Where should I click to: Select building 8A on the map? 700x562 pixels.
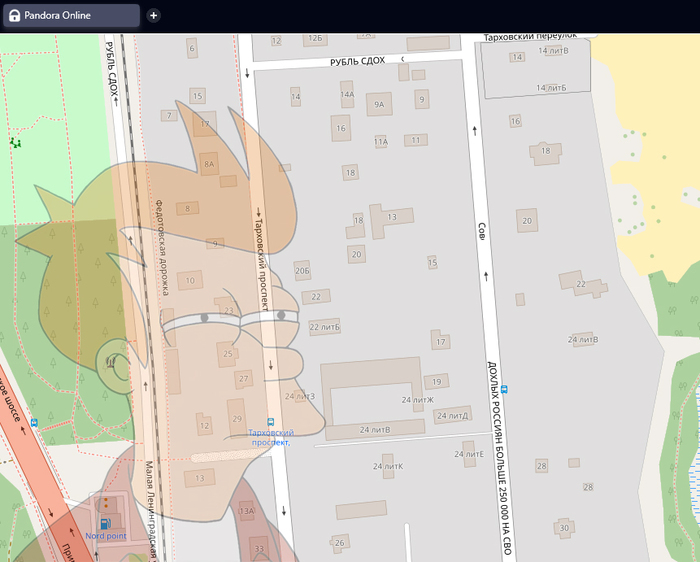[x=208, y=162]
